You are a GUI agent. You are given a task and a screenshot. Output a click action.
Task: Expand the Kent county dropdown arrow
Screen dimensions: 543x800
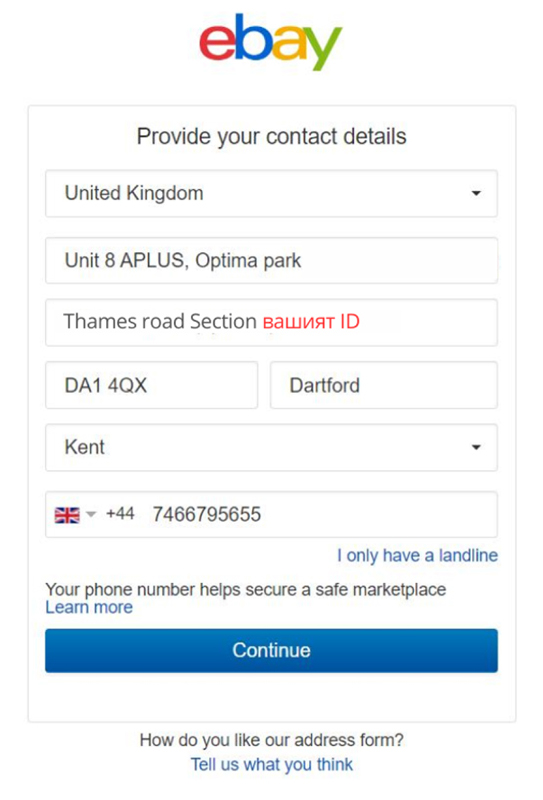(x=476, y=447)
